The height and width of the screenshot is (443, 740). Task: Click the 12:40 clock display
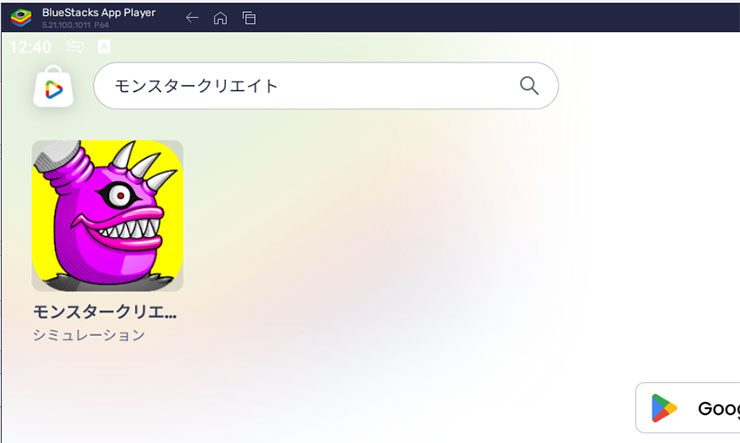point(30,47)
